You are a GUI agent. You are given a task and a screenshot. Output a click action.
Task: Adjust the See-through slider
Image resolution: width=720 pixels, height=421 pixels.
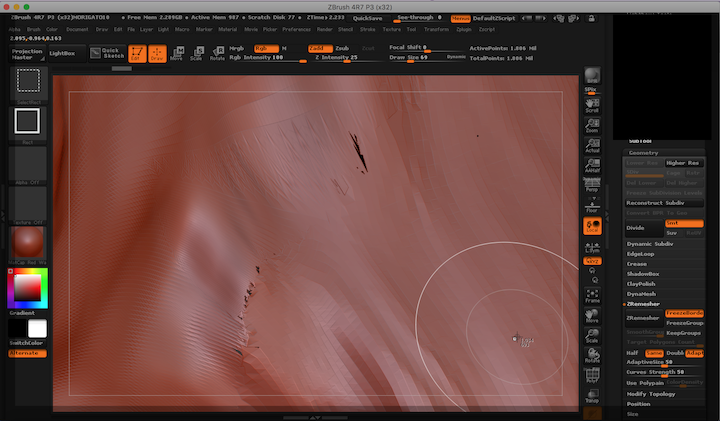tap(419, 18)
